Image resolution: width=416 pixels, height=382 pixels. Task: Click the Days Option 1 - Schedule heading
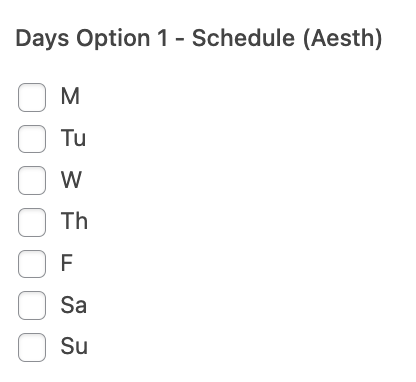pos(199,38)
